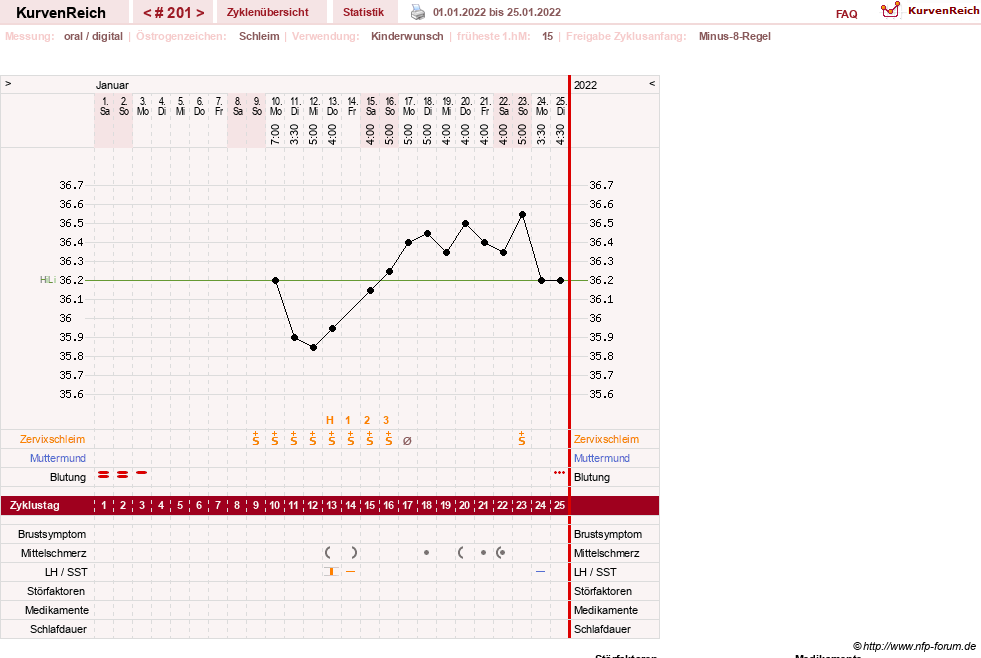This screenshot has height=658, width=981.
Task: Click the temperature point on January 10
Action: pos(275,280)
